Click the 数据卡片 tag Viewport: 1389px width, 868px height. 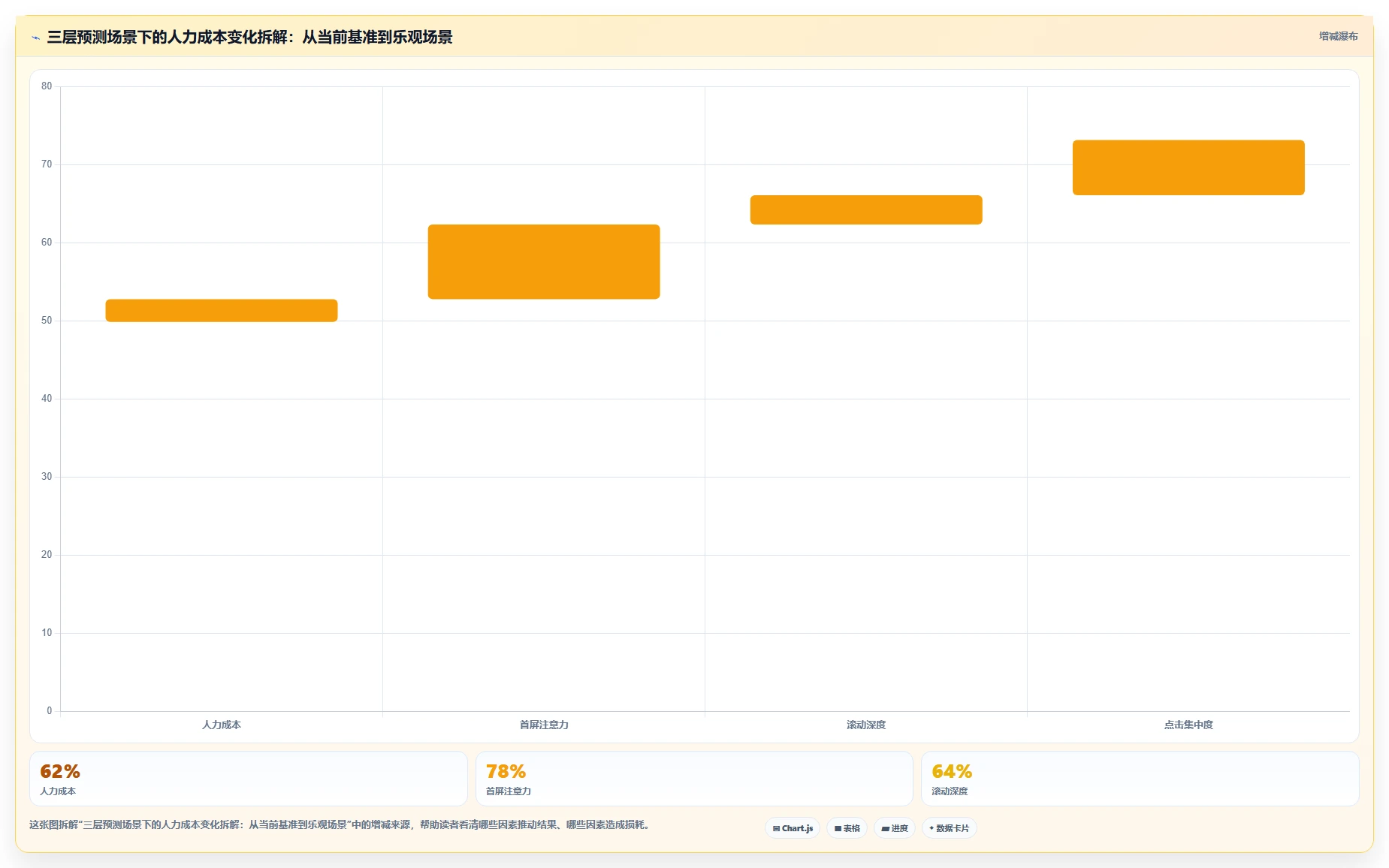click(x=949, y=828)
